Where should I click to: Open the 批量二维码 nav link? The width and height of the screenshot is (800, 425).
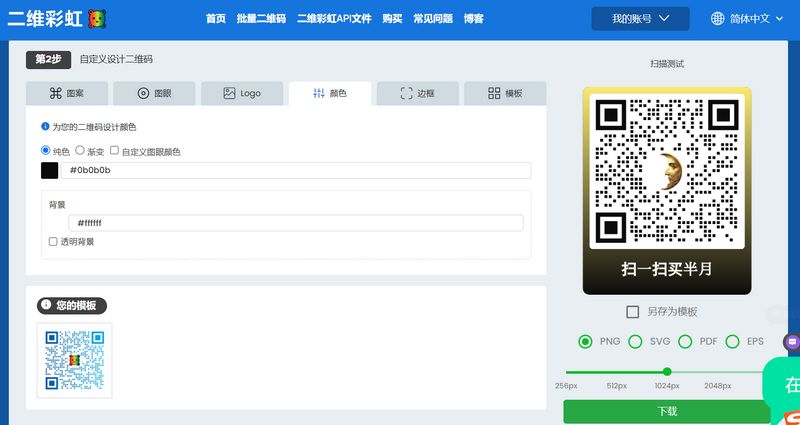tap(261, 18)
